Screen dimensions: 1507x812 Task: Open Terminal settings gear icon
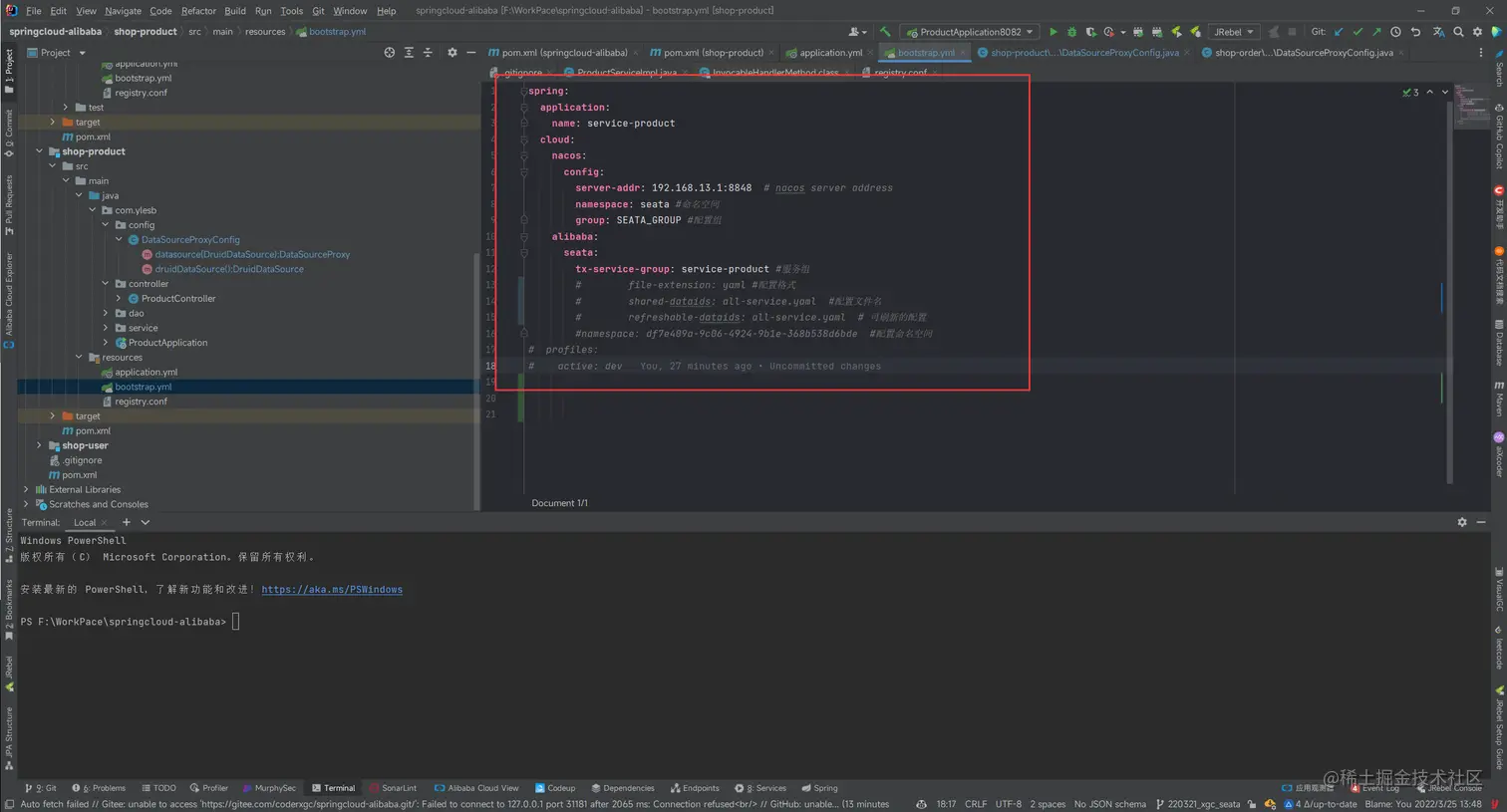1462,522
